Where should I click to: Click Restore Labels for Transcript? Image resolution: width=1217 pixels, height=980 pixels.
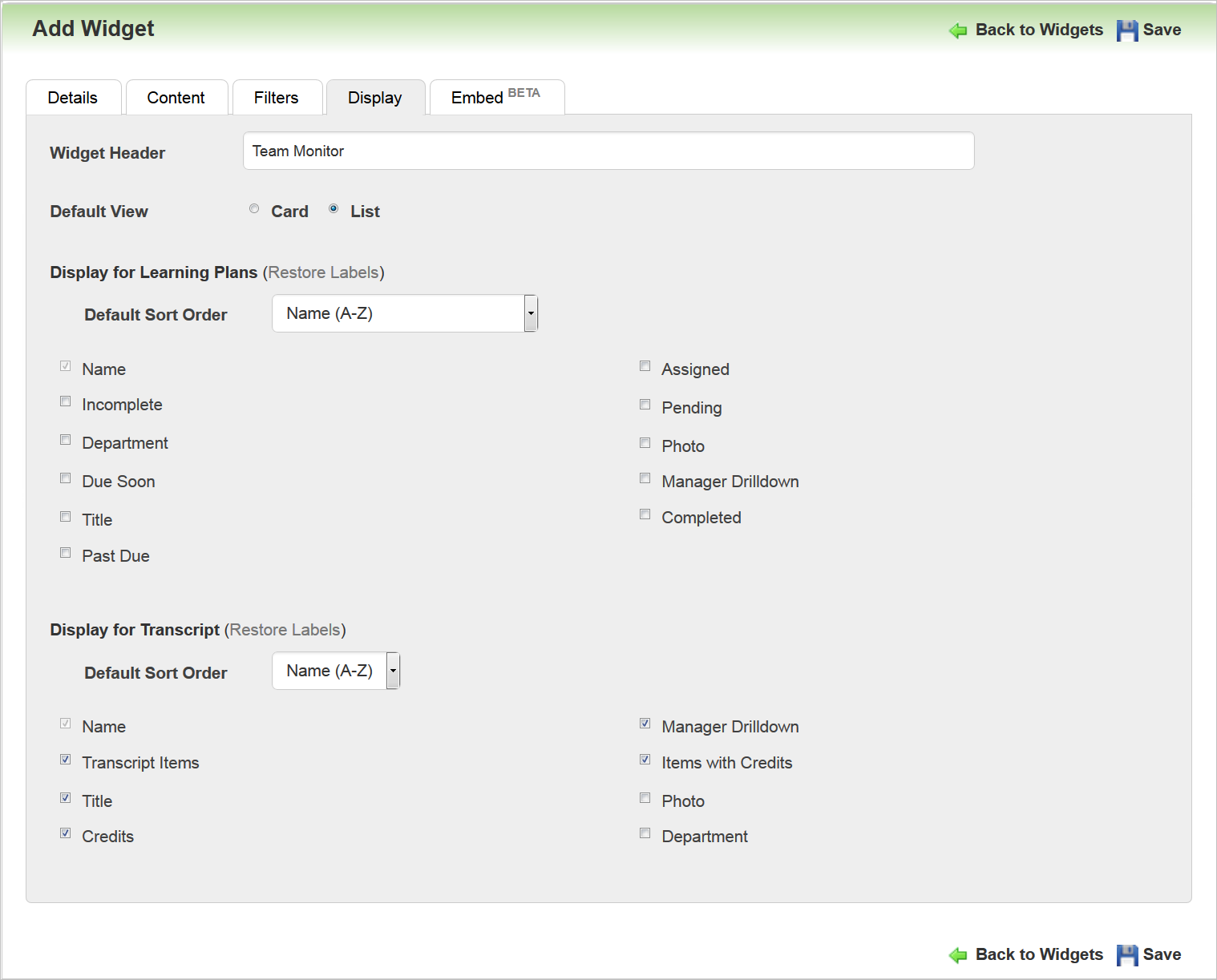tap(285, 630)
